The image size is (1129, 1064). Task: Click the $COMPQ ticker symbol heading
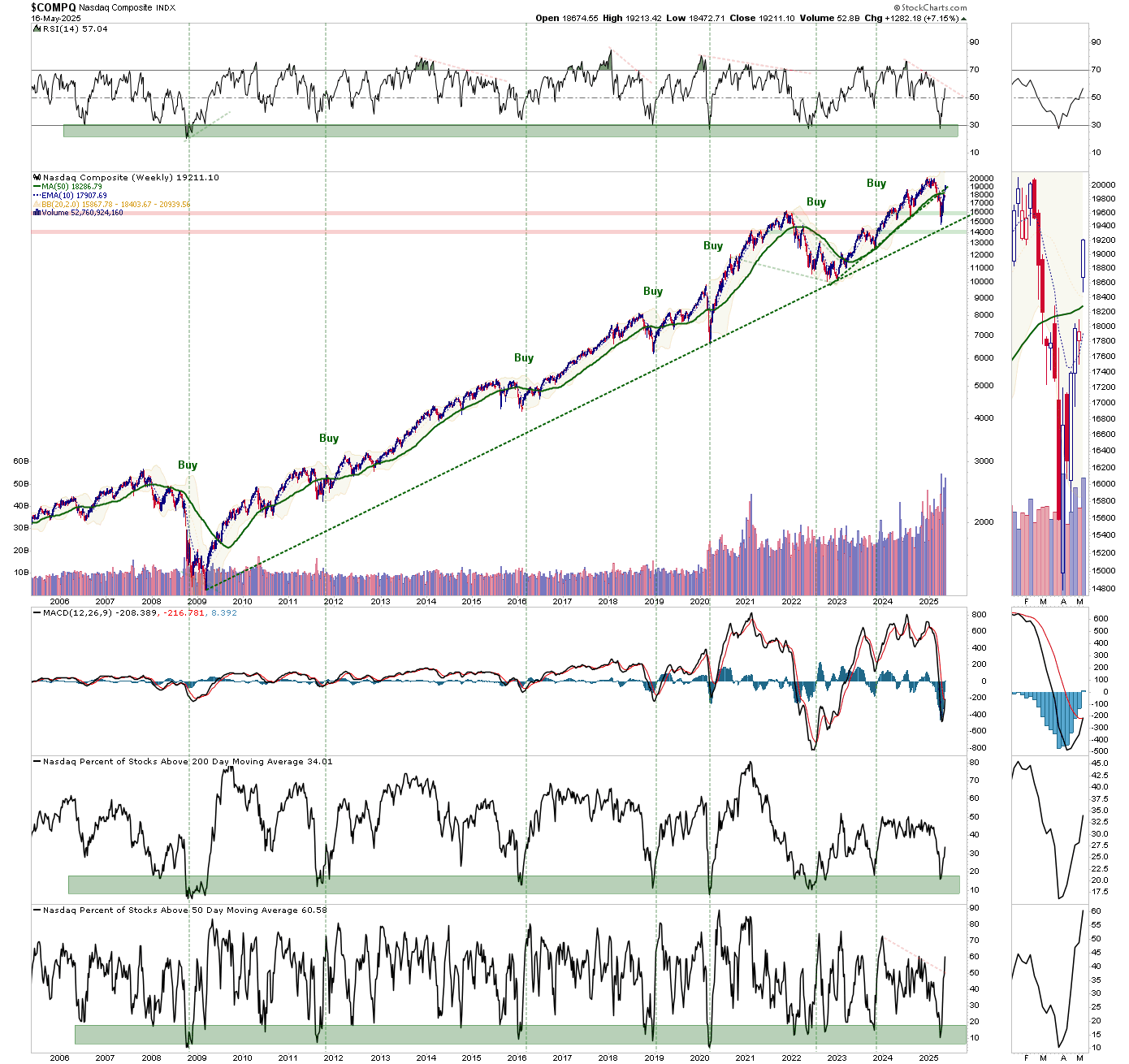coord(54,6)
